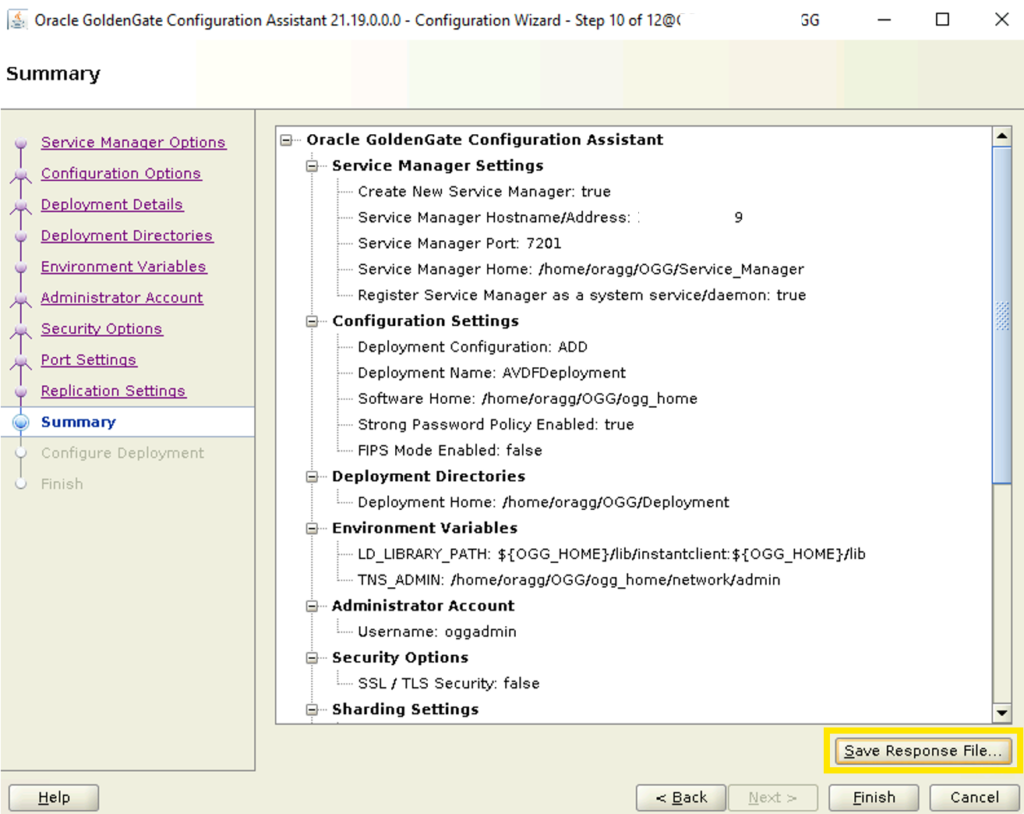Select the Sharding Settings heading
The image size is (1024, 814).
405,709
